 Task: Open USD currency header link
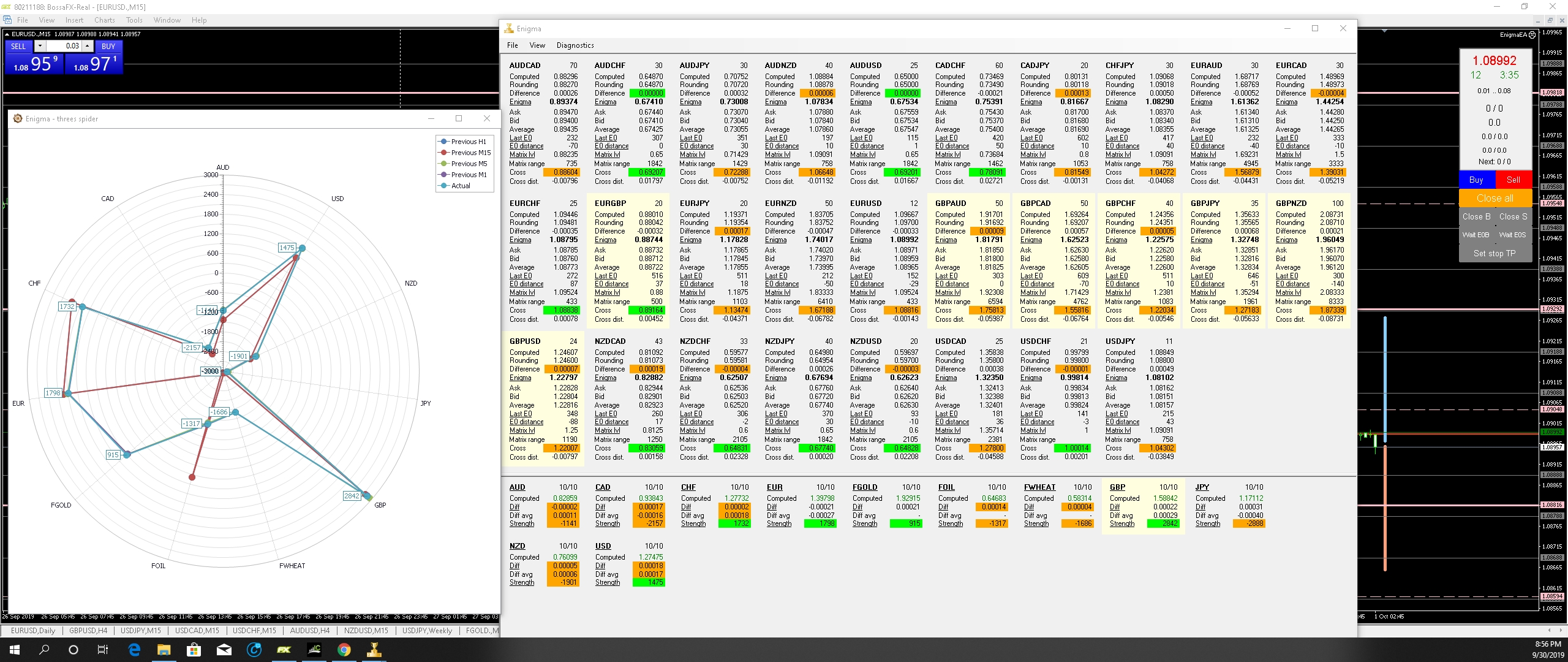(603, 546)
